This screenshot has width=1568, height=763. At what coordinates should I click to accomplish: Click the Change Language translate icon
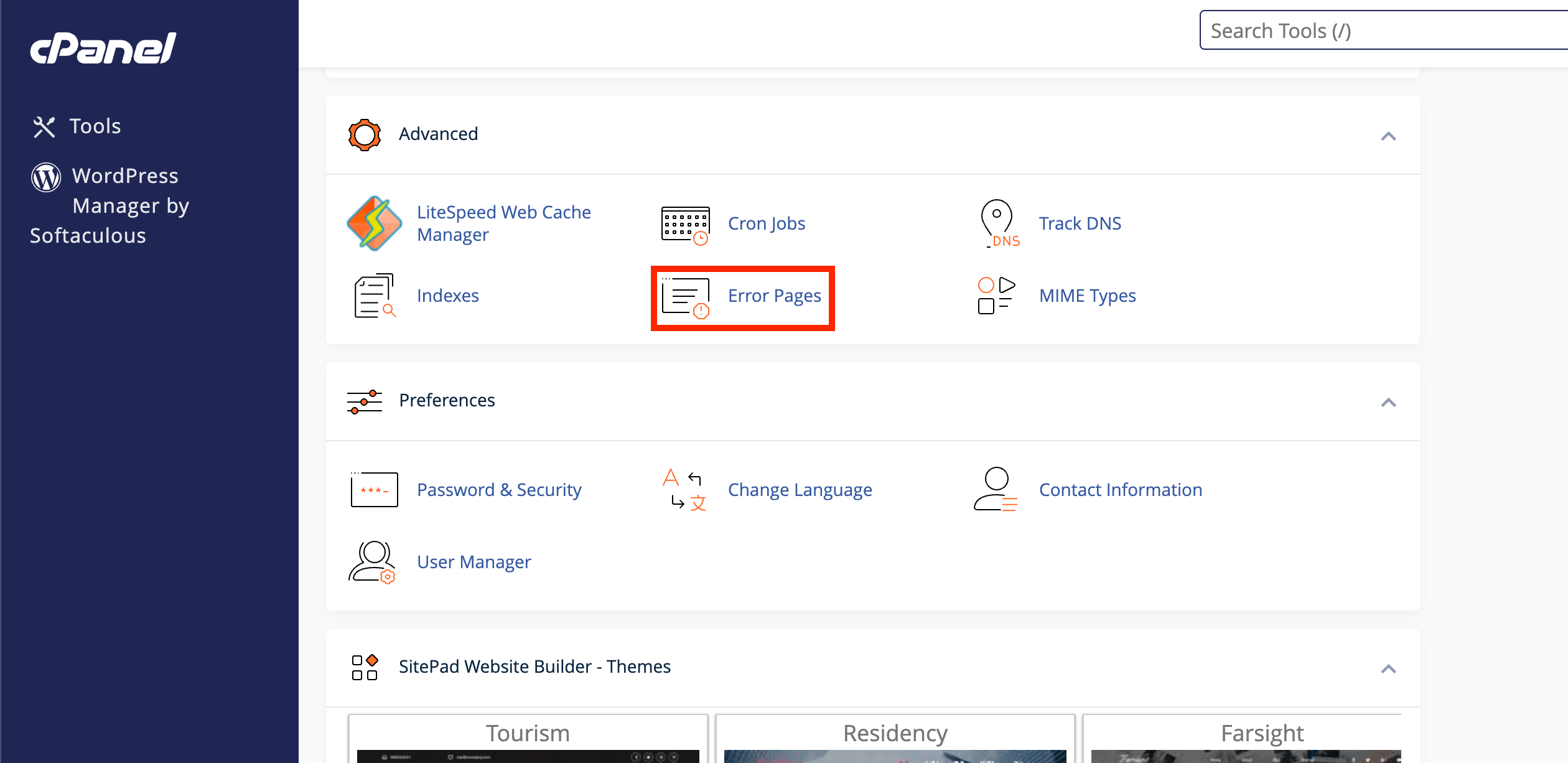(684, 490)
